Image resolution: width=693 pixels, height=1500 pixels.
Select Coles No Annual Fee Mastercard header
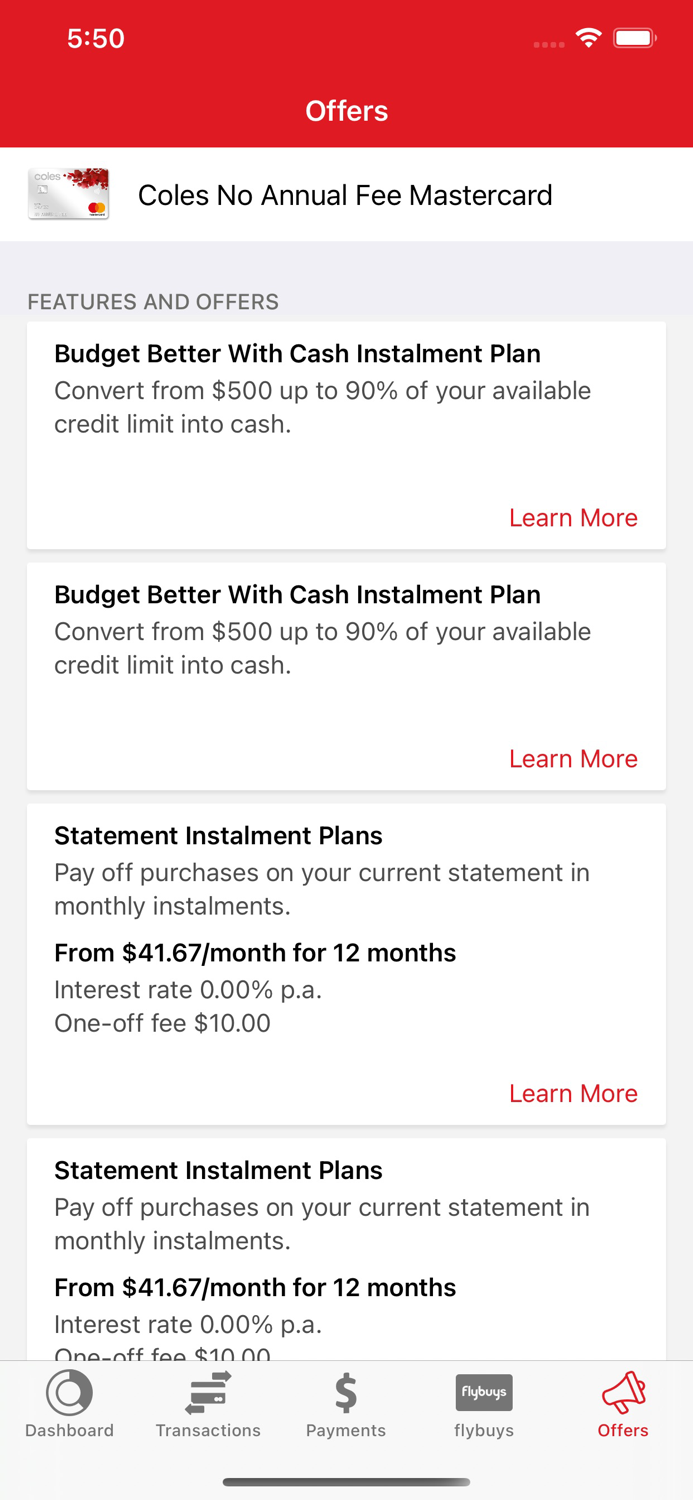click(x=346, y=195)
